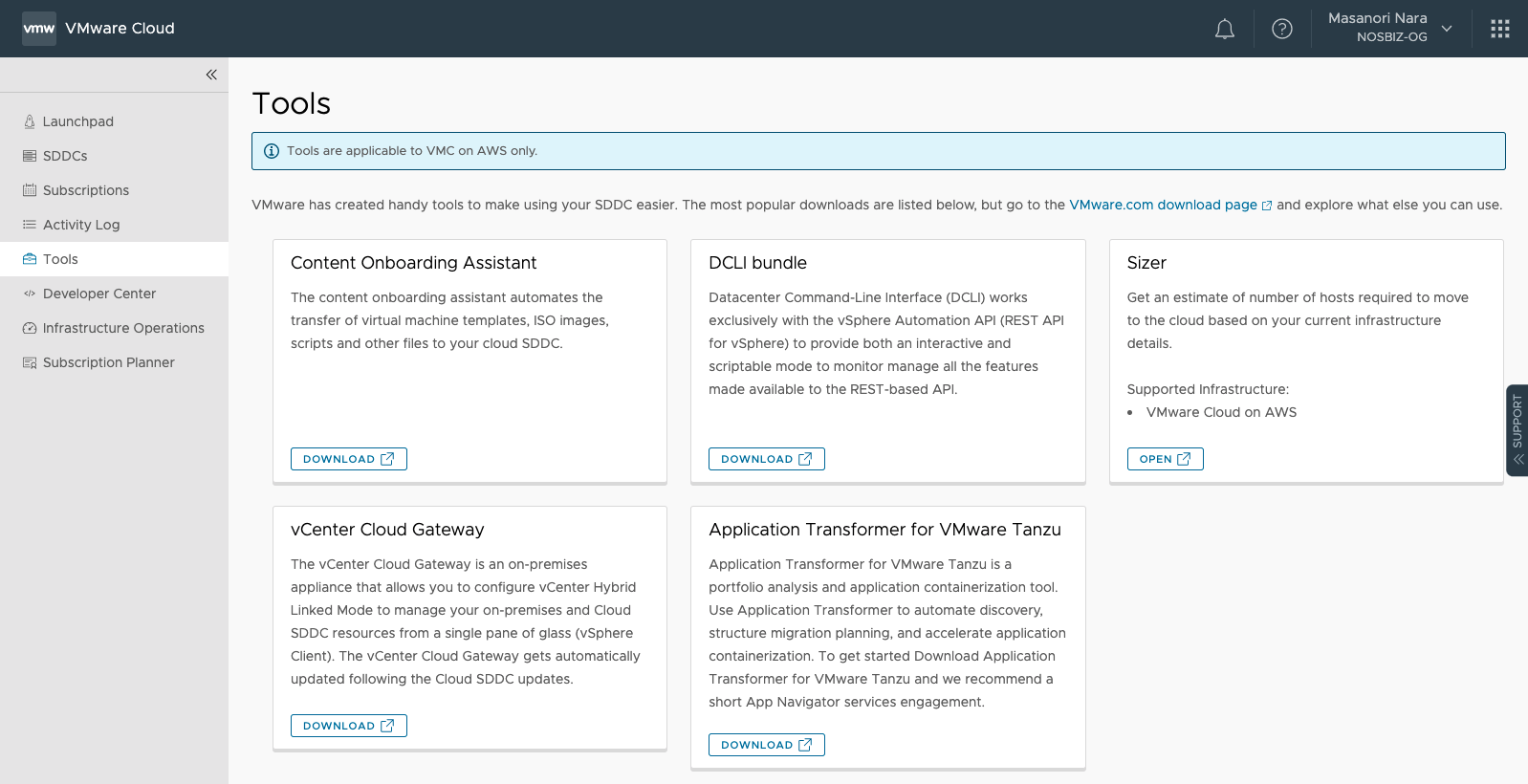This screenshot has width=1528, height=784.
Task: Click the VMware vmw logo icon
Action: tap(39, 29)
